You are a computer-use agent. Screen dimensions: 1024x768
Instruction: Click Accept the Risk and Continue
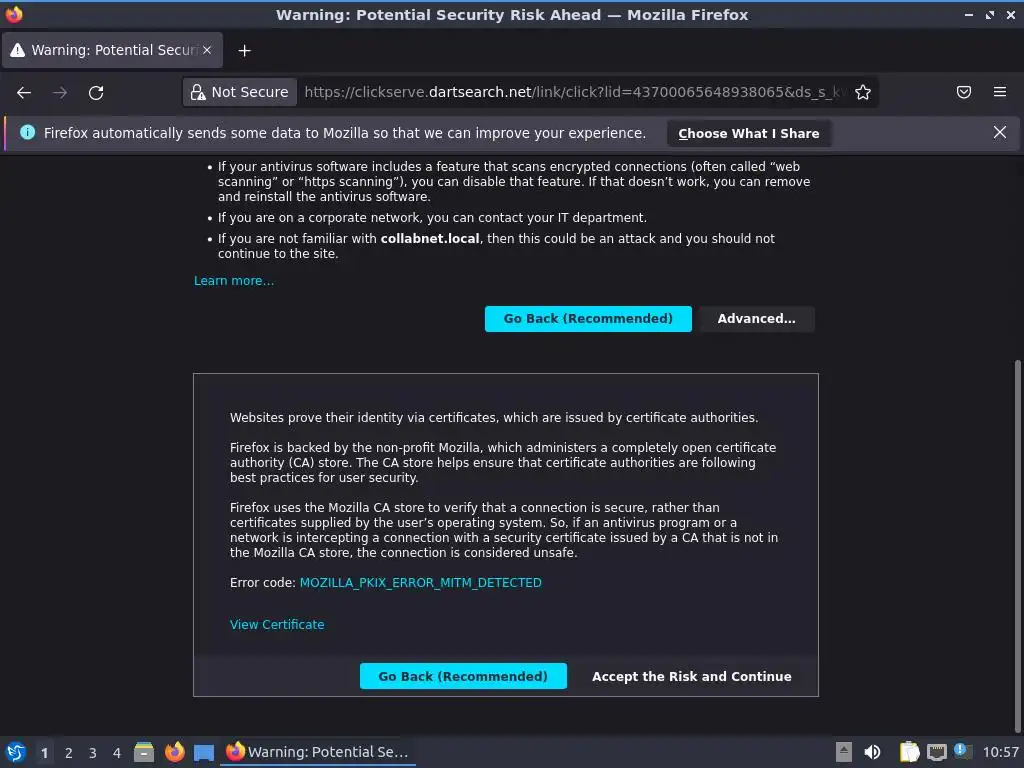(x=692, y=677)
